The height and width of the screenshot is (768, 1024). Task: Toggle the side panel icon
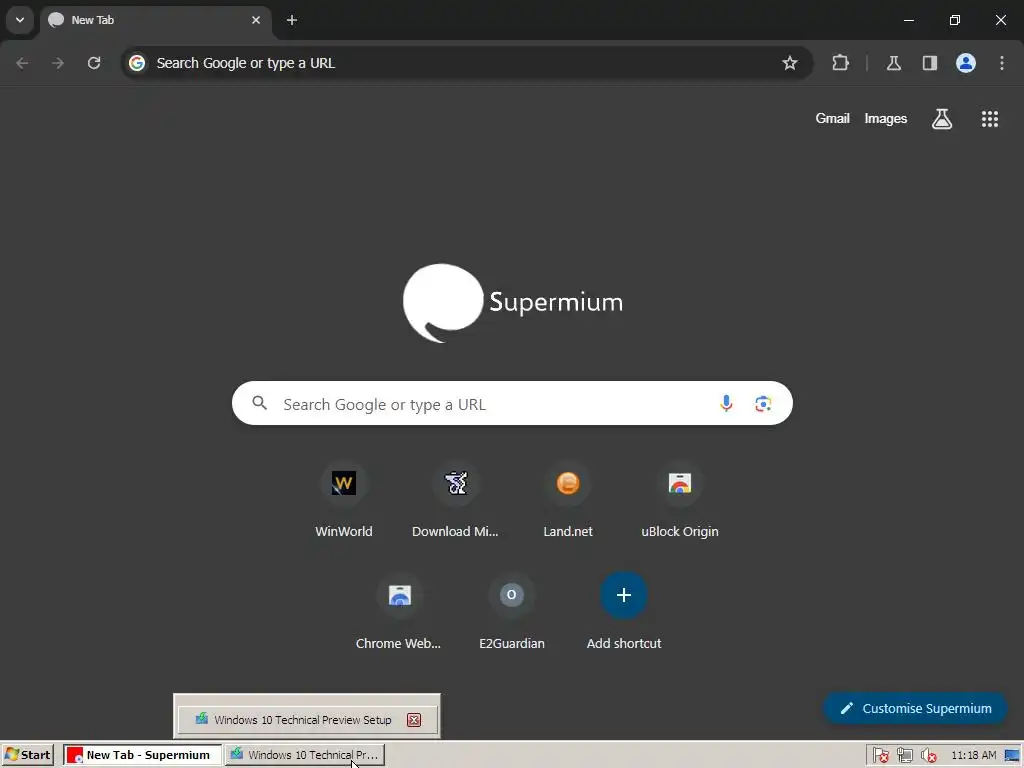click(930, 63)
